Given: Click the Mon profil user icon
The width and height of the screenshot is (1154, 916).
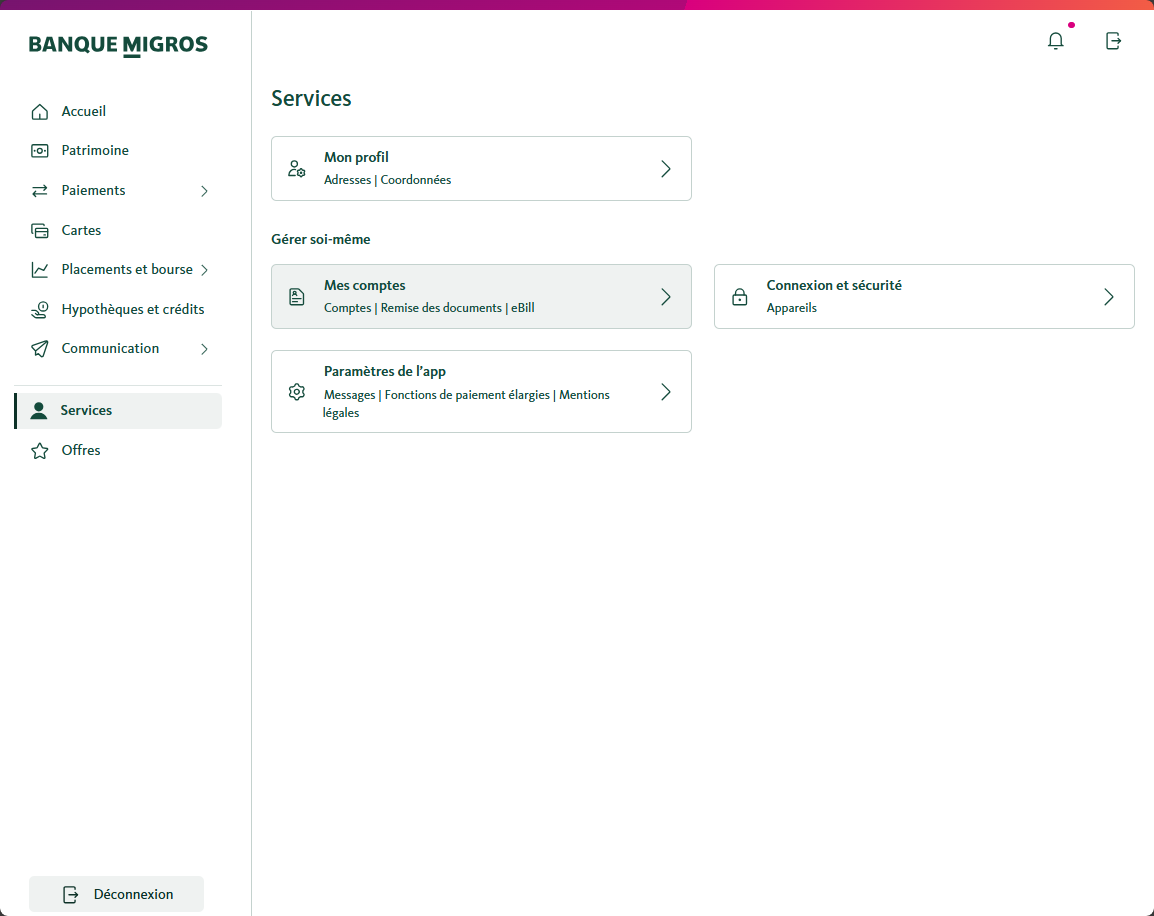Looking at the screenshot, I should (x=296, y=169).
